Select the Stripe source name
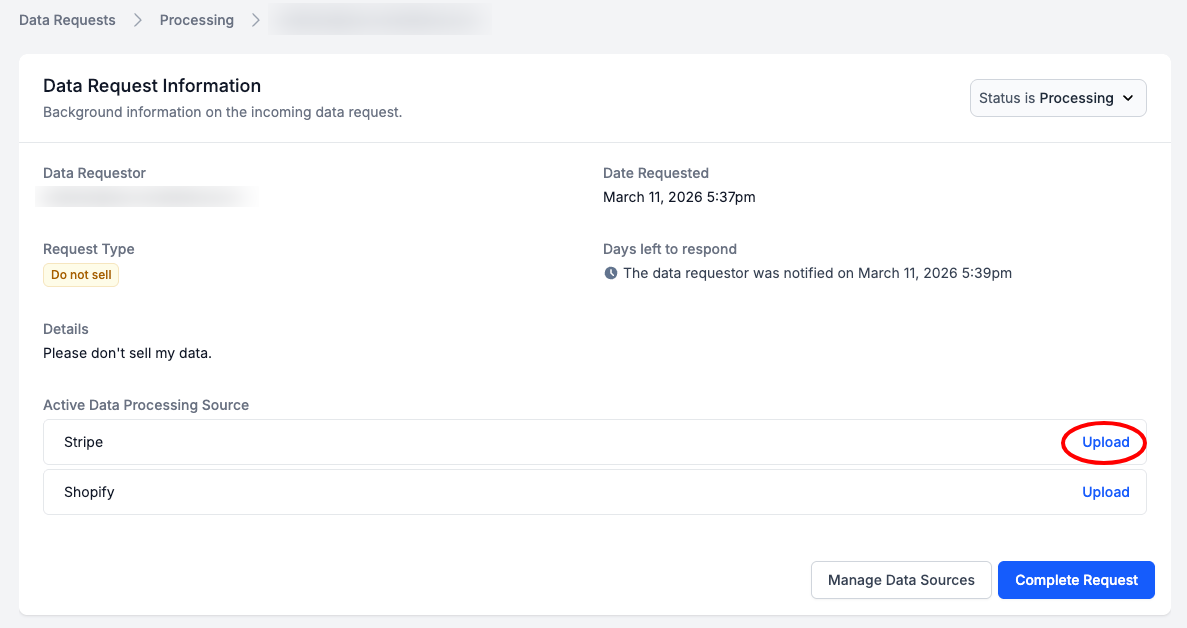Screen dimensions: 1187x628 point(83,442)
